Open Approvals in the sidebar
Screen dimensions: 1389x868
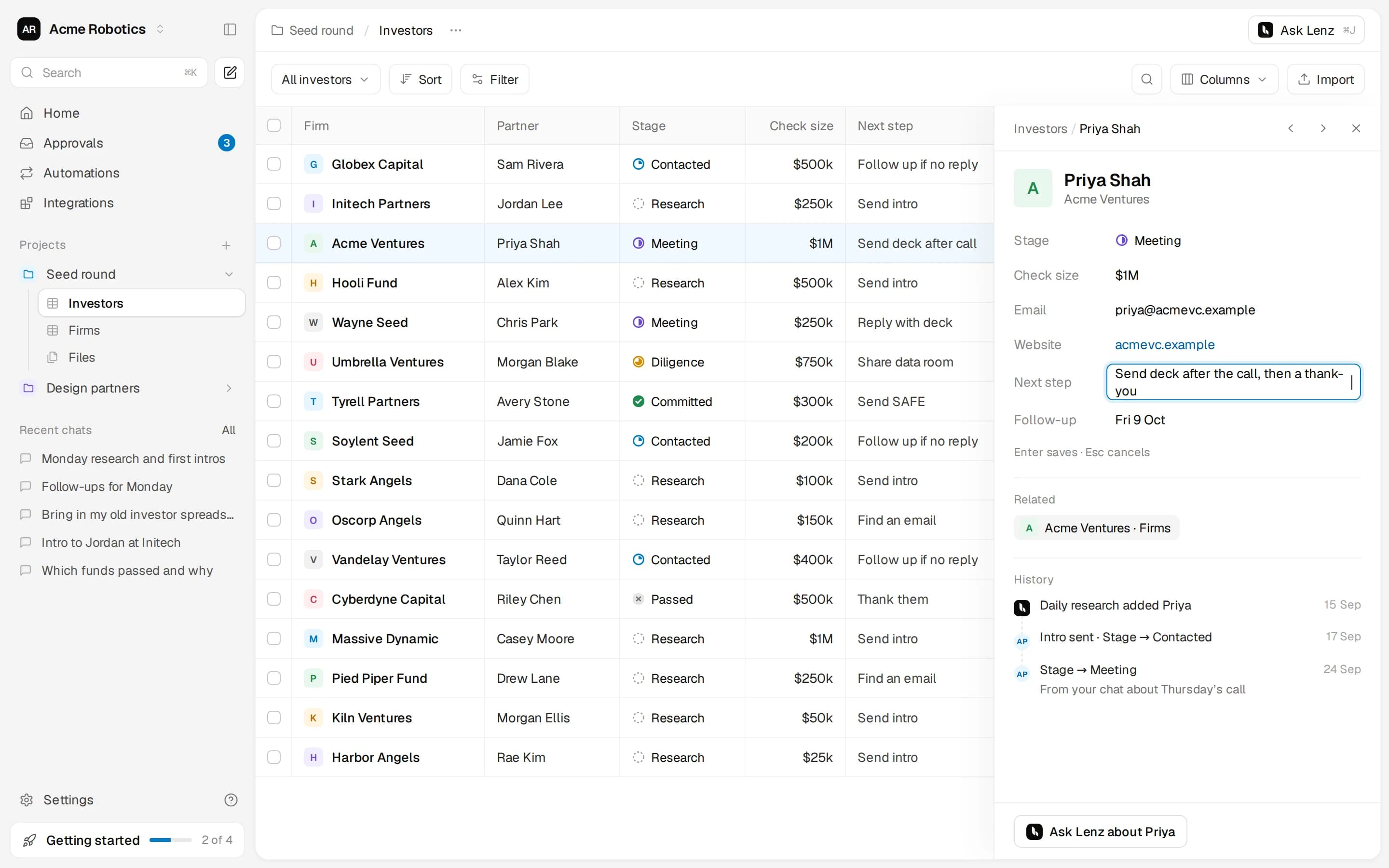[127, 143]
